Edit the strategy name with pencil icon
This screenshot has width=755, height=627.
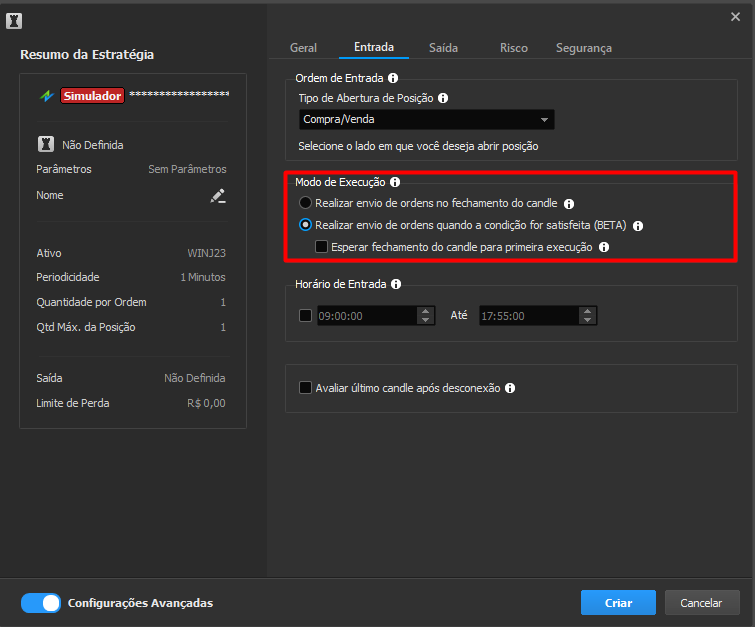point(218,196)
